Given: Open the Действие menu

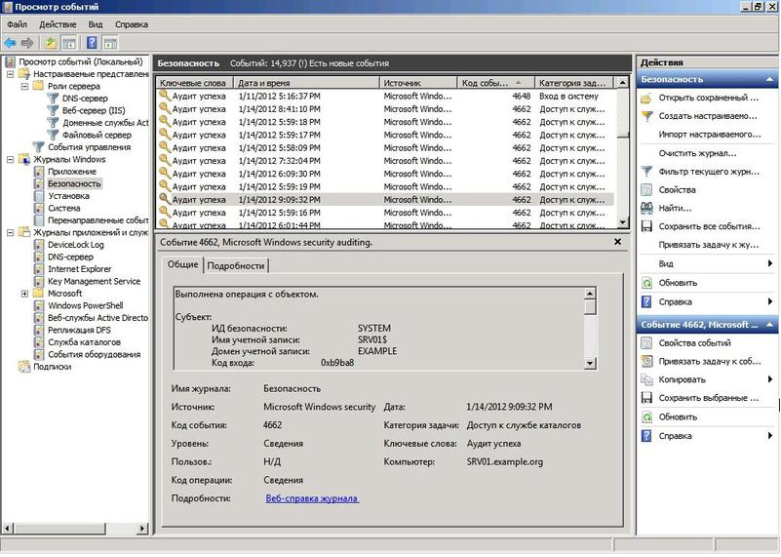Looking at the screenshot, I should coord(58,24).
